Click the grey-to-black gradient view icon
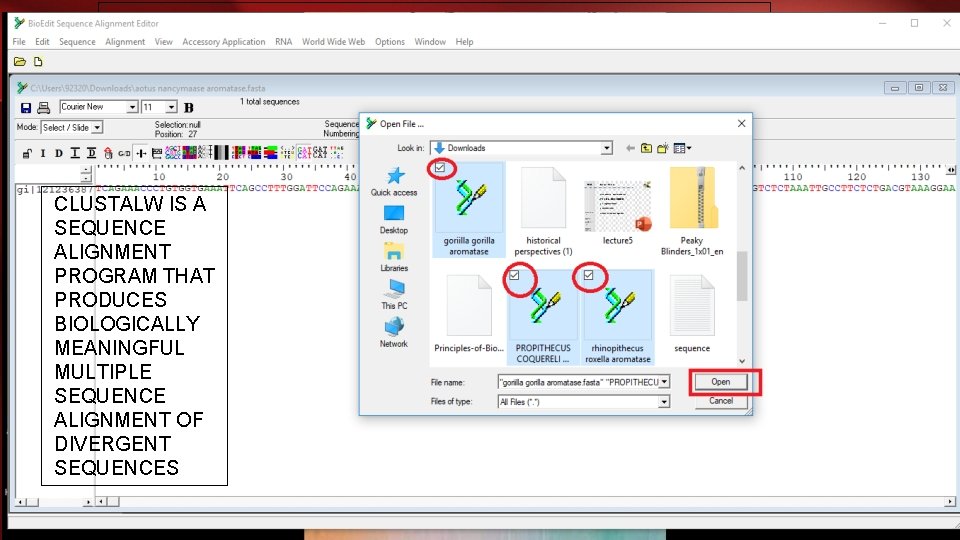Image resolution: width=960 pixels, height=540 pixels. (221, 152)
